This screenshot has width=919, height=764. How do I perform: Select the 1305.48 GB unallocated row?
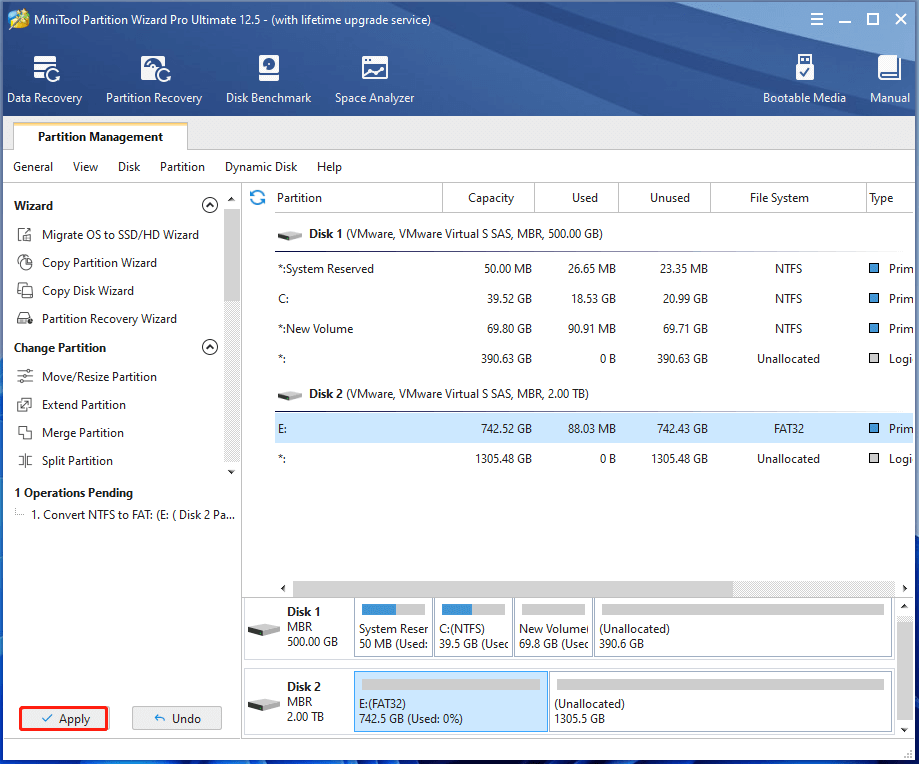pyautogui.click(x=594, y=459)
